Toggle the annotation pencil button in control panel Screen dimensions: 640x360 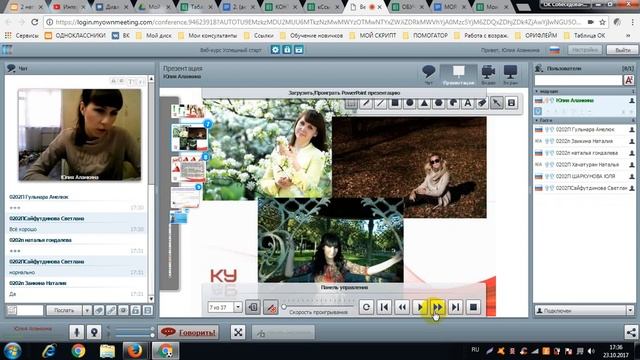(270, 307)
